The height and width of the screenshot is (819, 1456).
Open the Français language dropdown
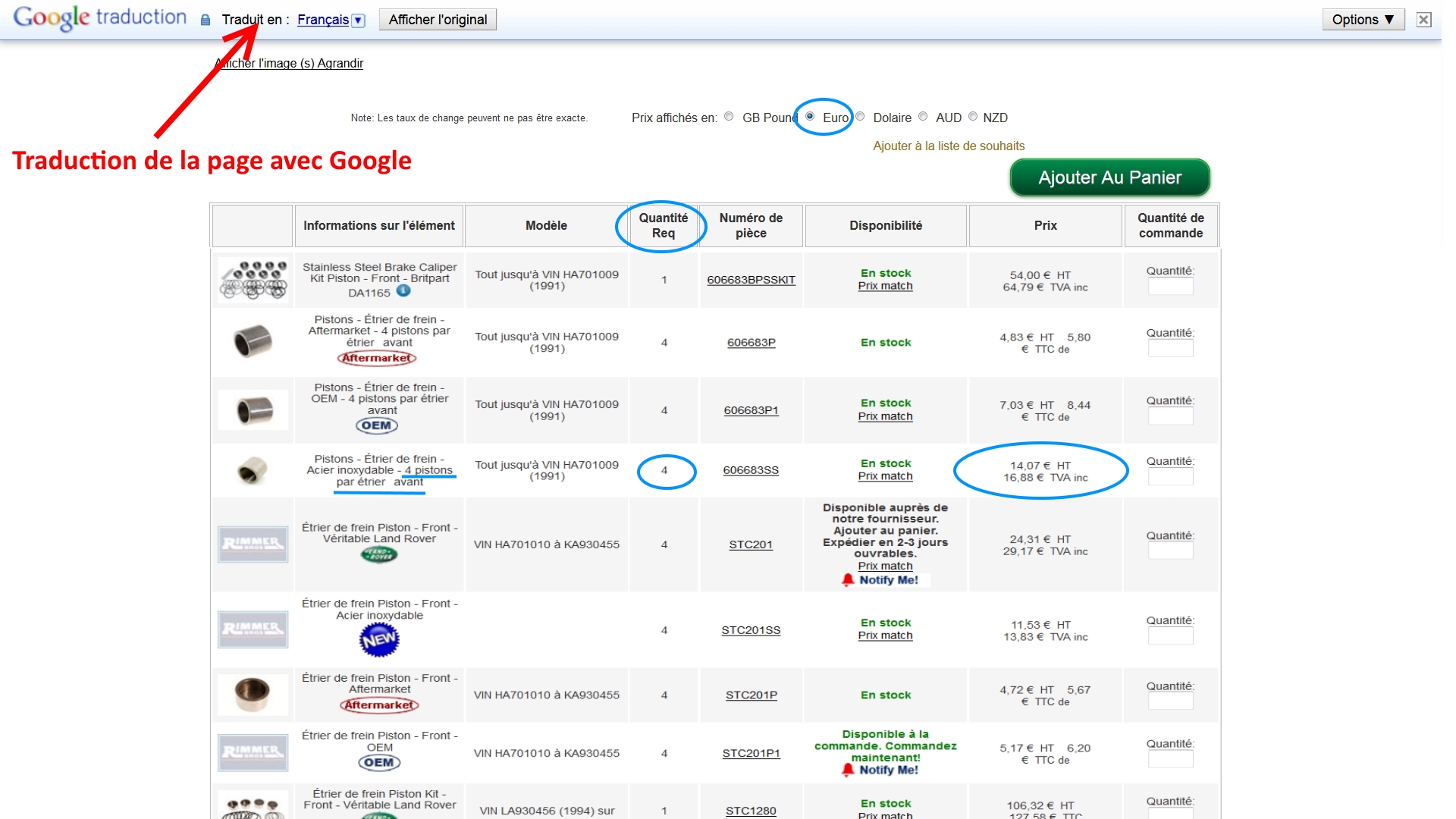point(323,20)
